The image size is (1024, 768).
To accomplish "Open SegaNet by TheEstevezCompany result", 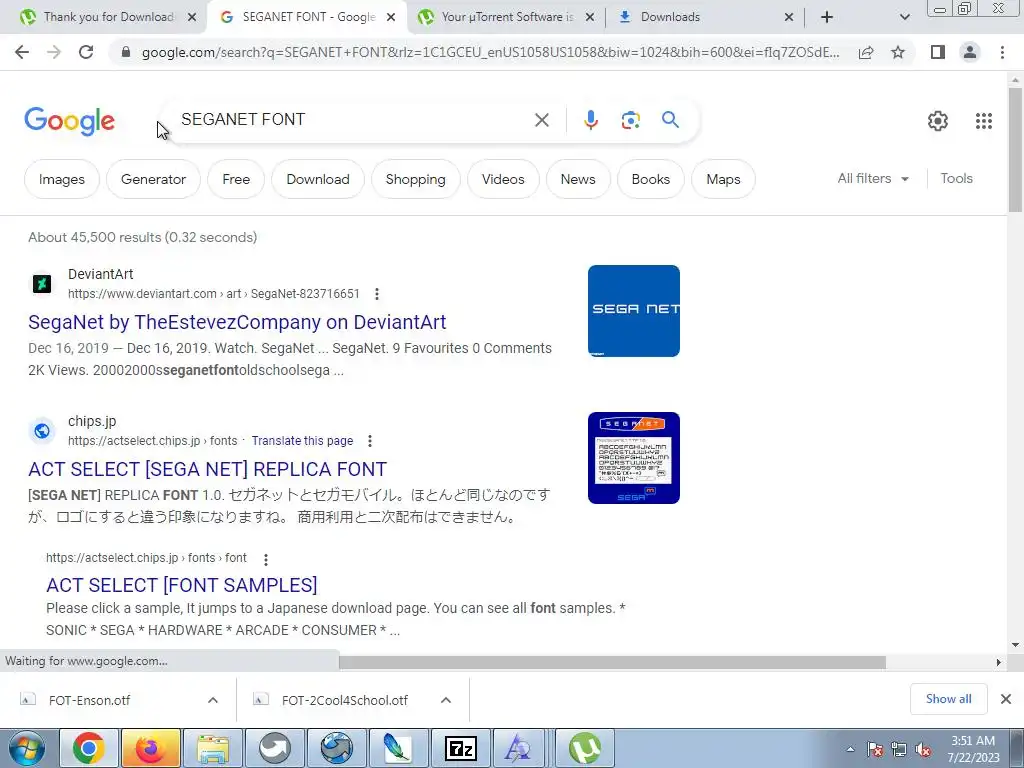I will (x=237, y=322).
